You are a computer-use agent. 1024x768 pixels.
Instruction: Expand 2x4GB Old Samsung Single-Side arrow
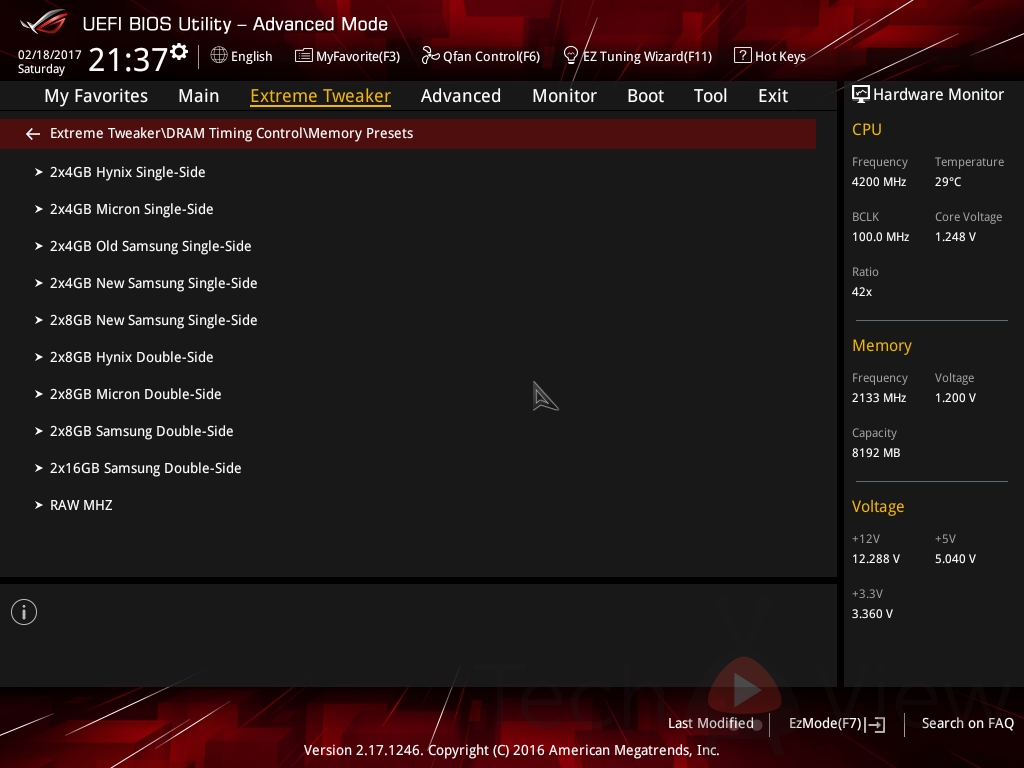pyautogui.click(x=39, y=246)
